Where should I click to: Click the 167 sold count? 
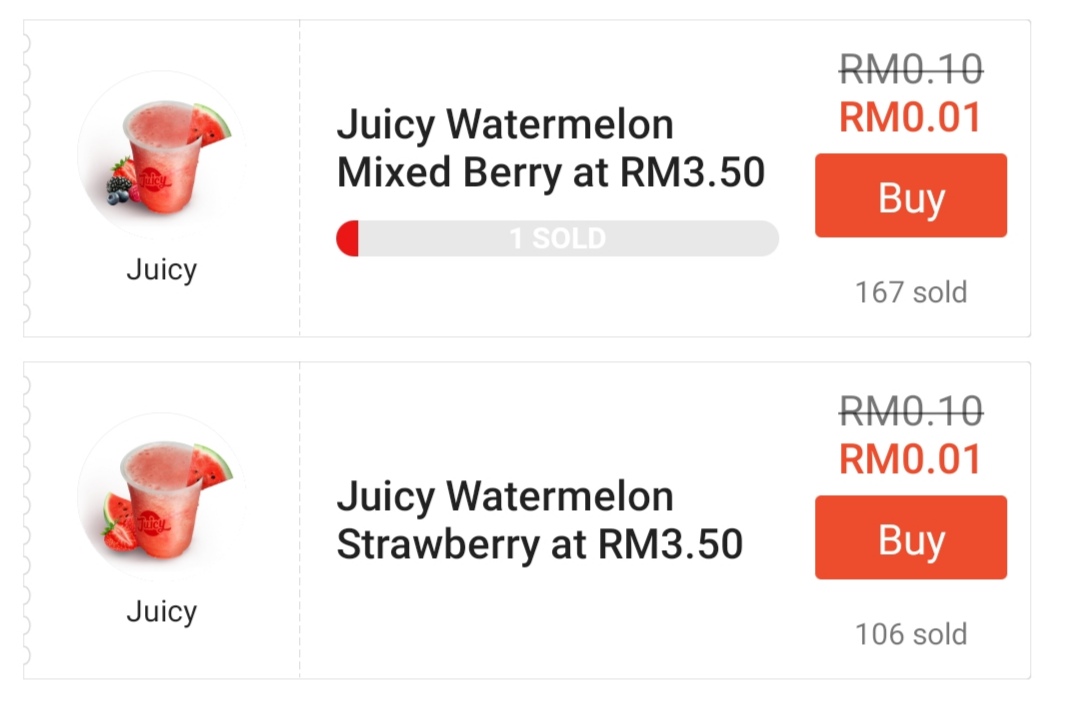pos(910,292)
